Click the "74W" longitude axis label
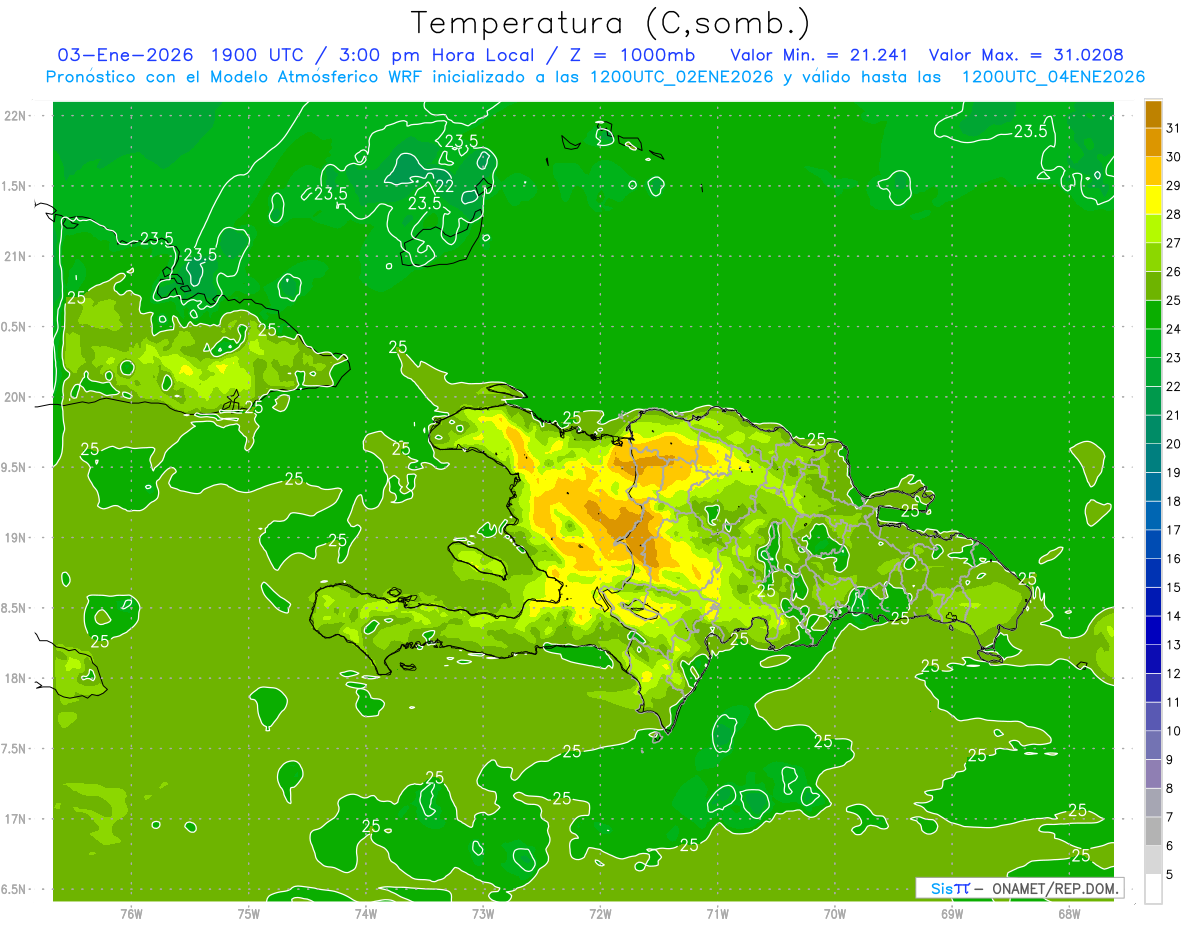The height and width of the screenshot is (927, 1200). click(x=366, y=913)
